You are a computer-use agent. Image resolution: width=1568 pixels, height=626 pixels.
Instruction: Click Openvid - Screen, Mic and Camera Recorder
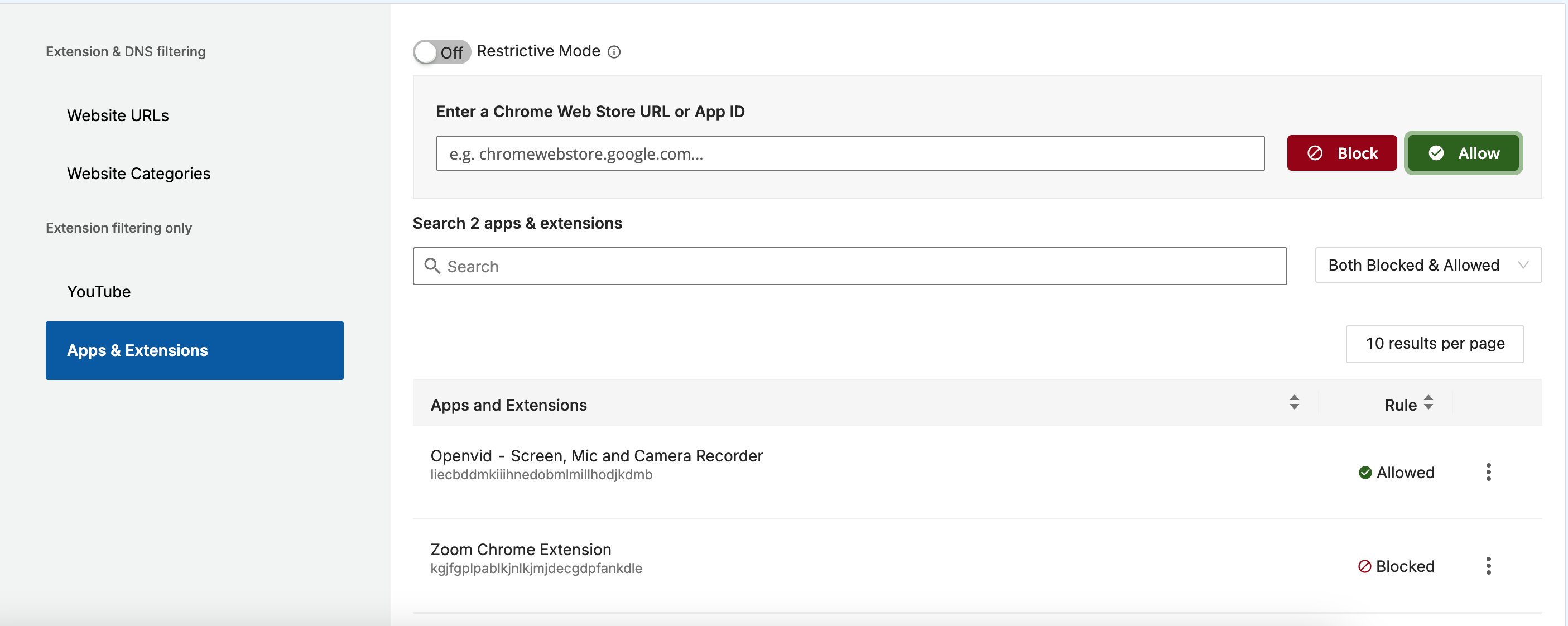(x=597, y=456)
